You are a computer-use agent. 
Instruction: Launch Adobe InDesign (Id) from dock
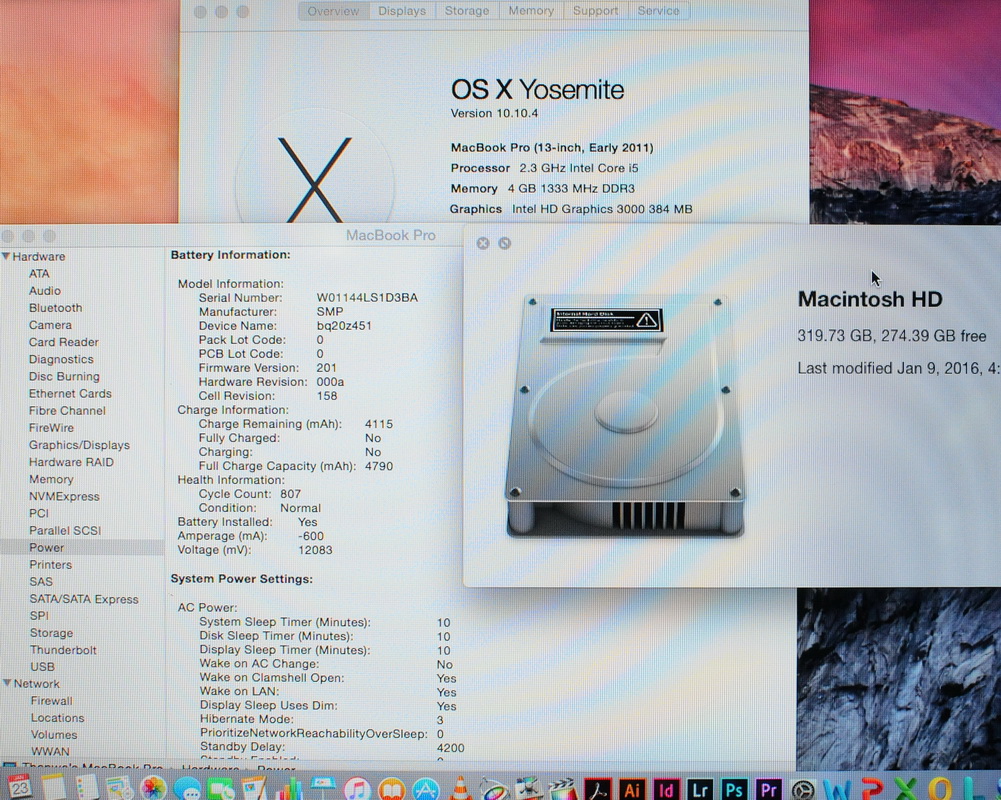(x=666, y=789)
